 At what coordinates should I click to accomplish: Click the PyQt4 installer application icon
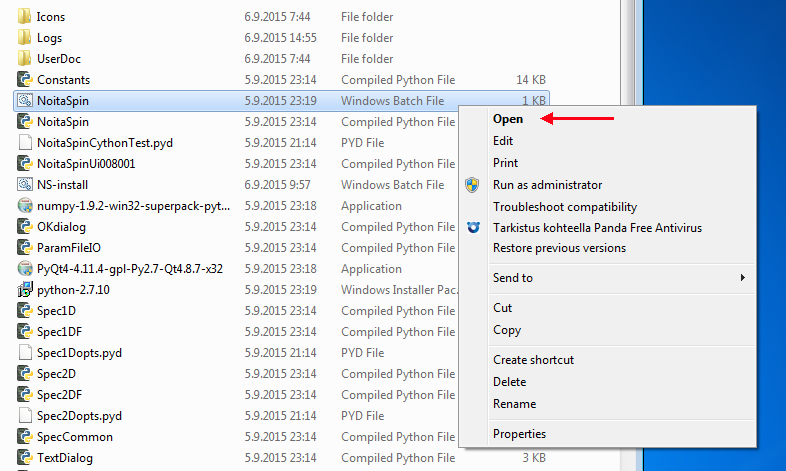(25, 269)
